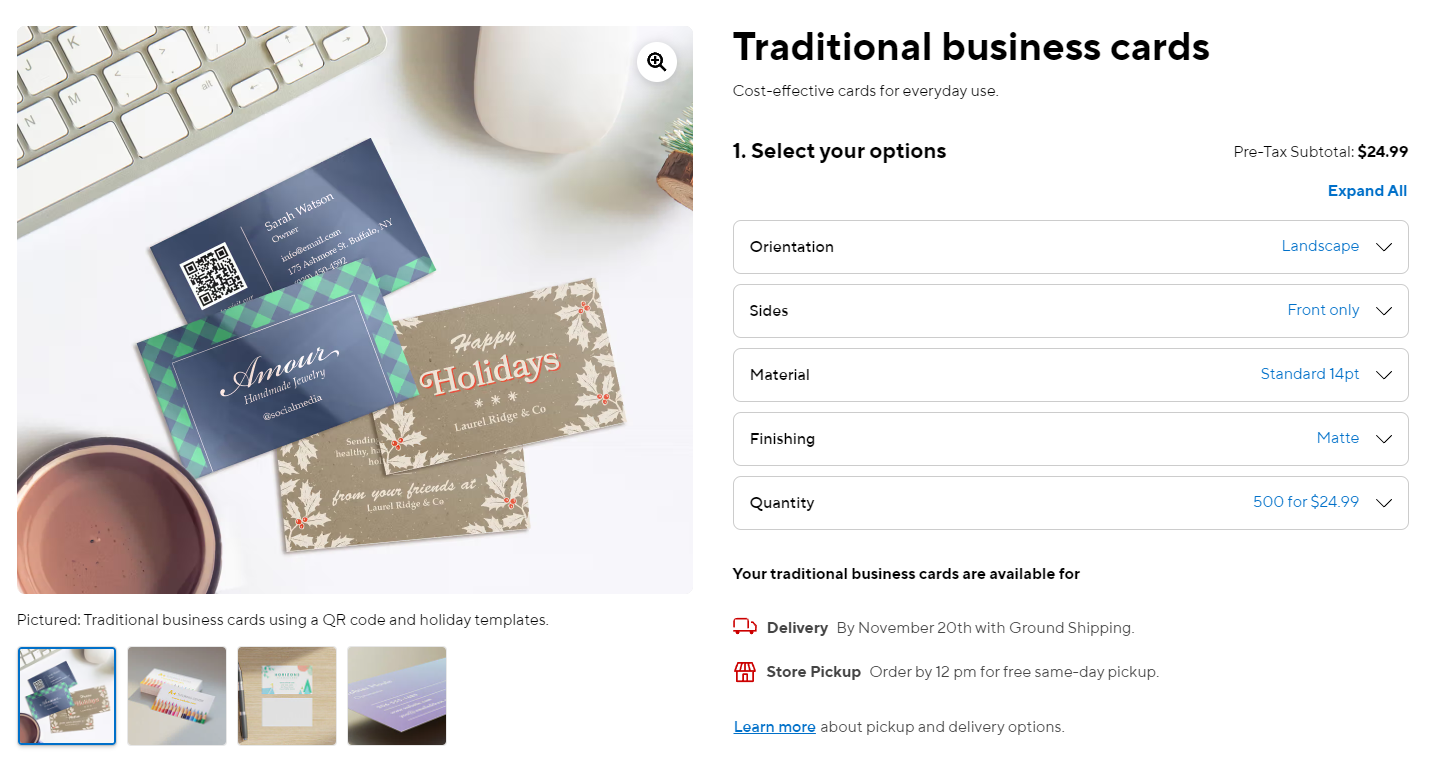Screen dimensions: 1434x770
Task: Click the Material chevron arrow
Action: [1384, 375]
